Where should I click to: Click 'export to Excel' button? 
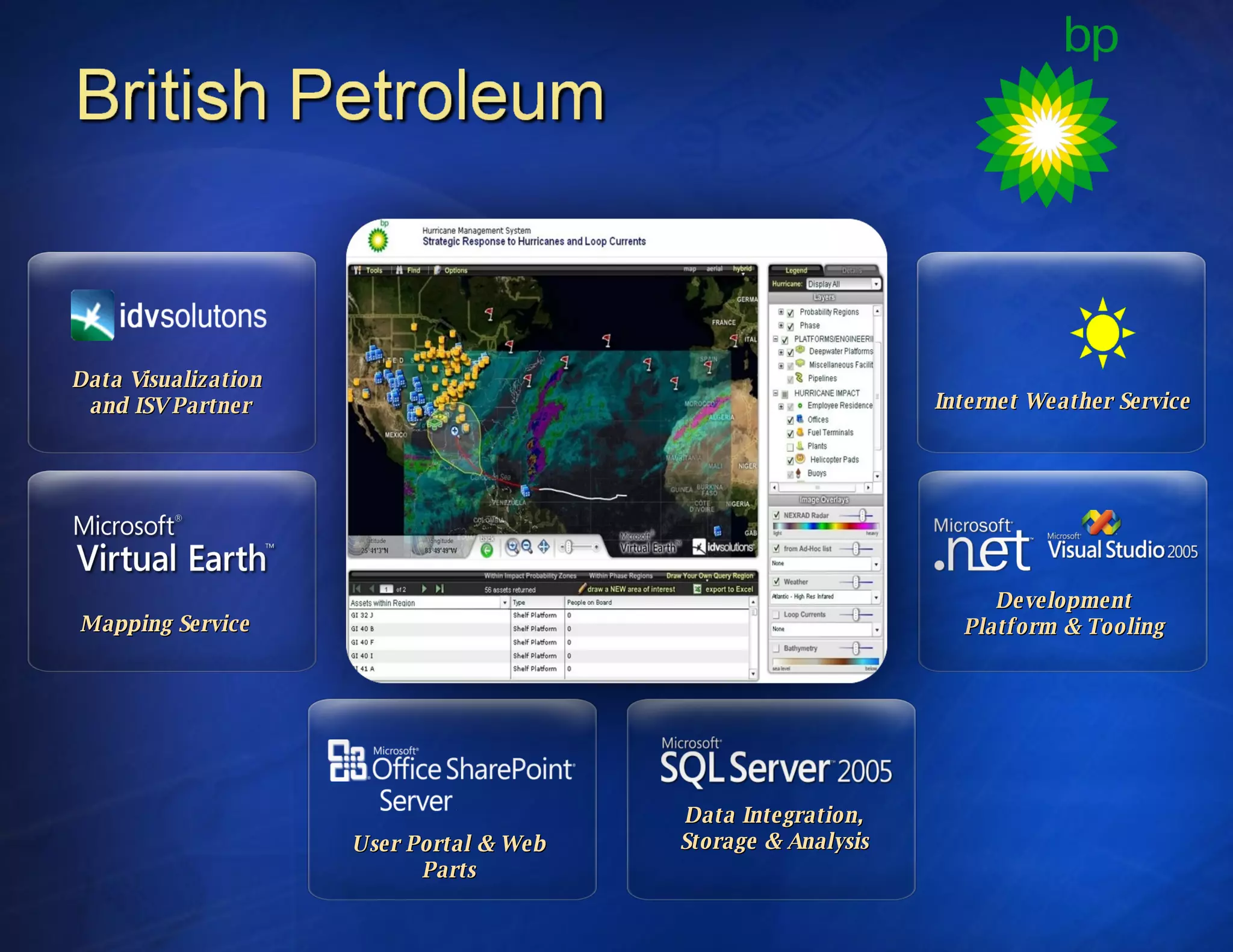coord(723,589)
